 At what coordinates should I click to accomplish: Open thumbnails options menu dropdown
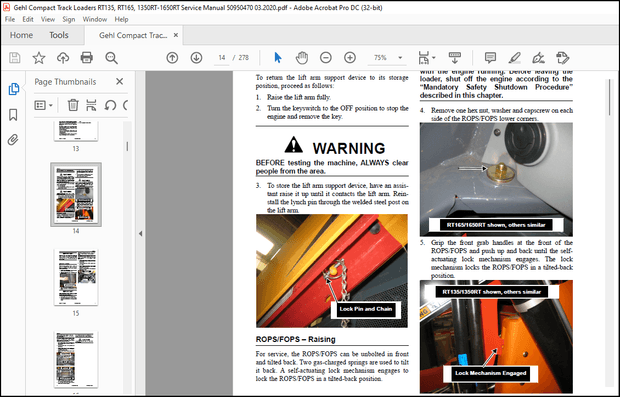[43, 105]
